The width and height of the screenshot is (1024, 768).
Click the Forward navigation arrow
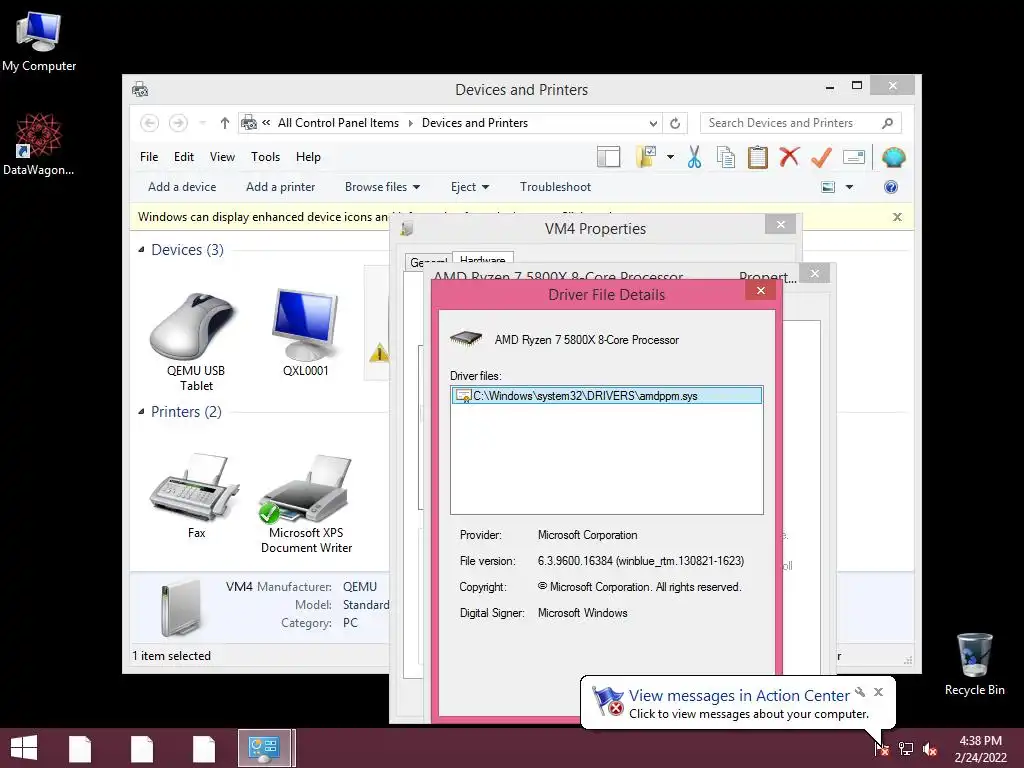(178, 123)
